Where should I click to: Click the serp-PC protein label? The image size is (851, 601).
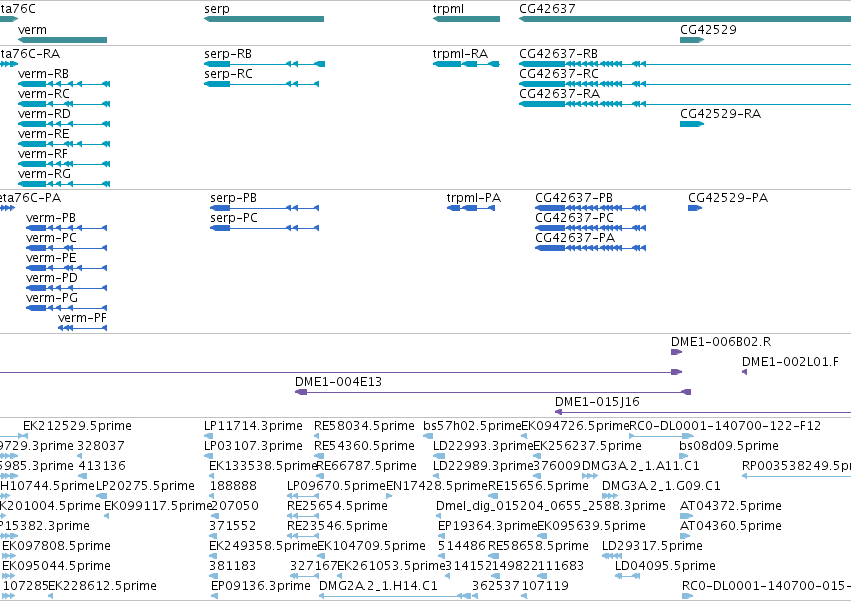coord(233,218)
